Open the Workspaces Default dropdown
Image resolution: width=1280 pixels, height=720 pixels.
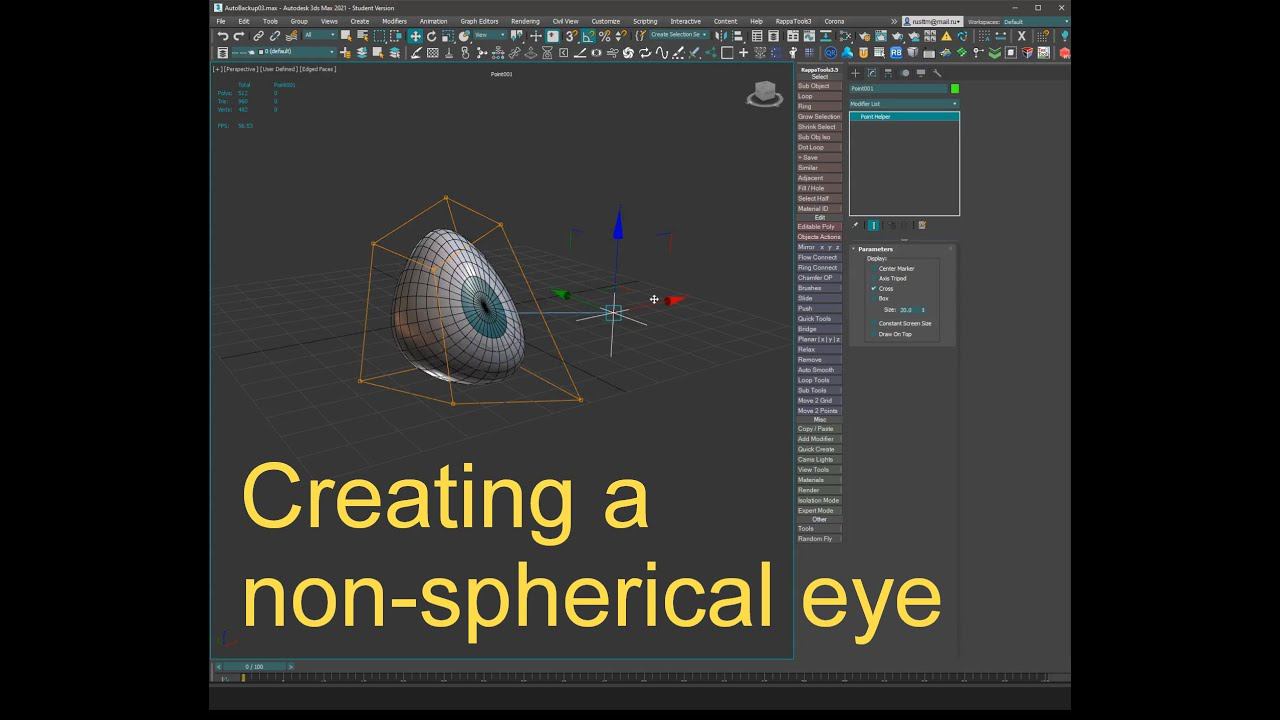click(x=1033, y=21)
